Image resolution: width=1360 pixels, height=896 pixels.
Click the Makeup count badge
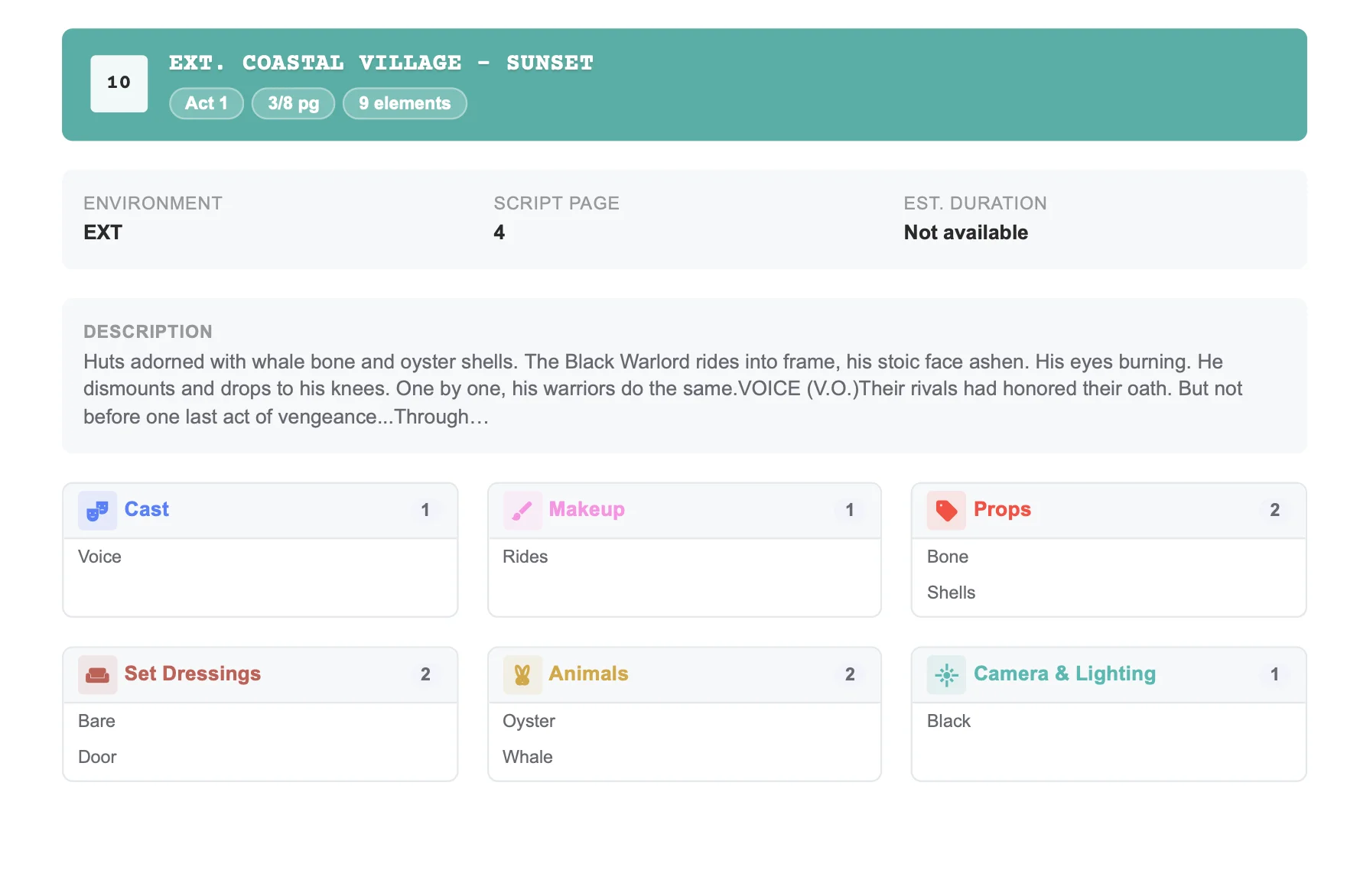(x=850, y=510)
